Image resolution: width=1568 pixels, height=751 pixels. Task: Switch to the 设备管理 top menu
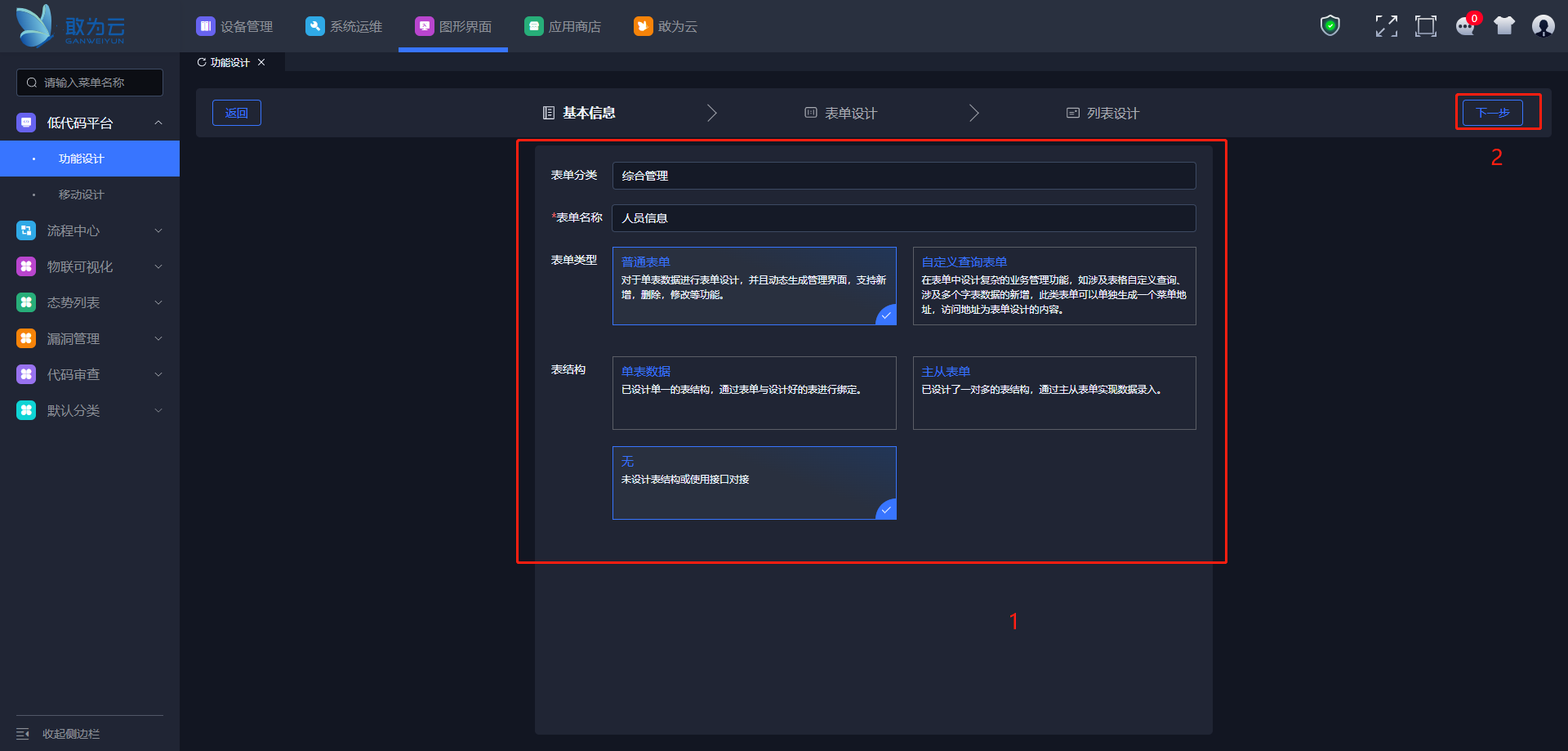pos(235,26)
